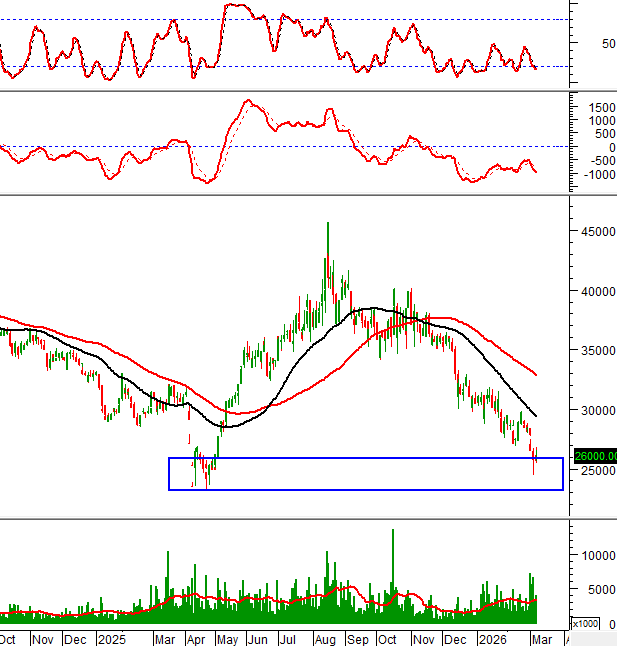Viewport: 617px width, 646px height.
Task: Click the May label on time axis
Action: (229, 638)
